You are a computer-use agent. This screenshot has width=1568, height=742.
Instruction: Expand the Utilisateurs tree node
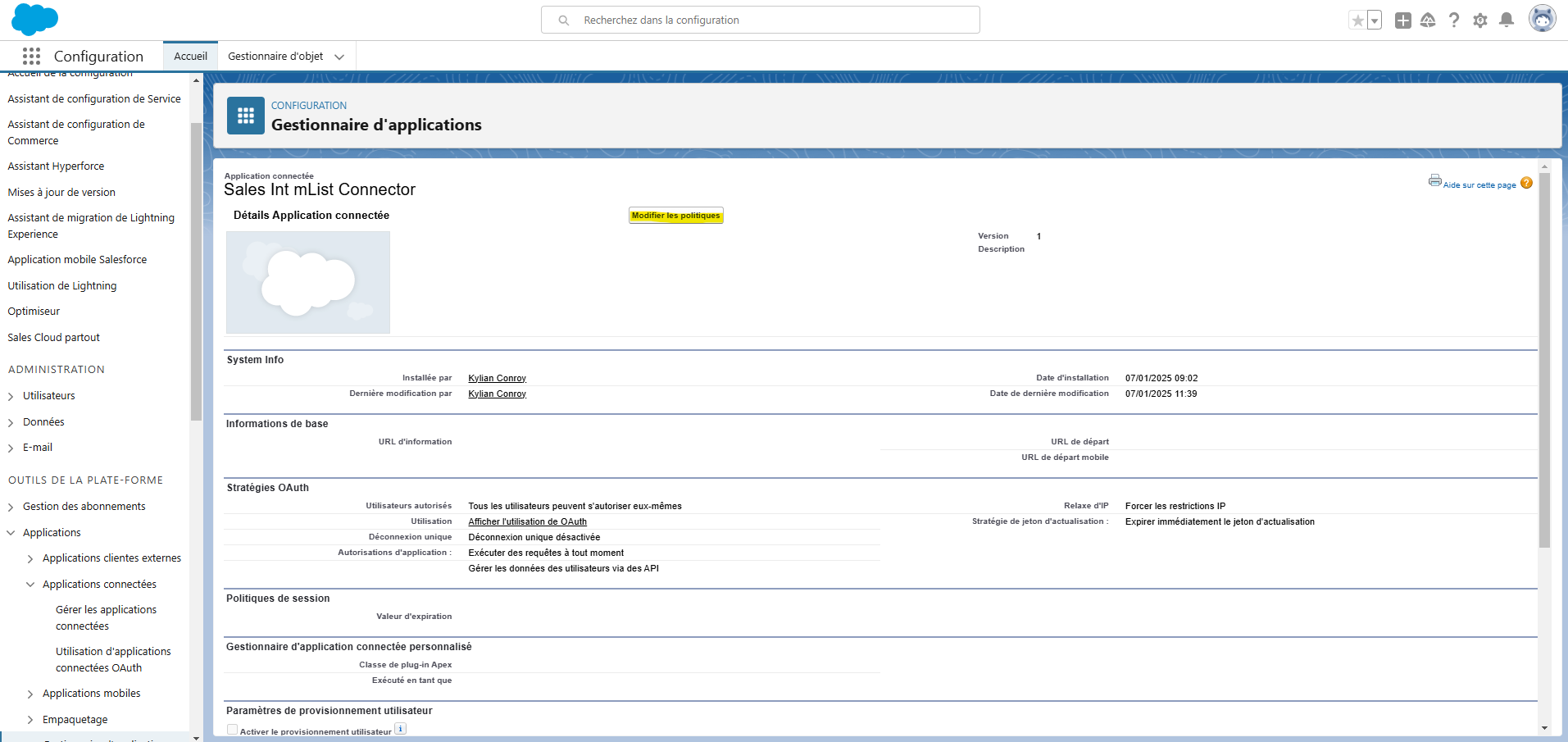pyautogui.click(x=11, y=397)
